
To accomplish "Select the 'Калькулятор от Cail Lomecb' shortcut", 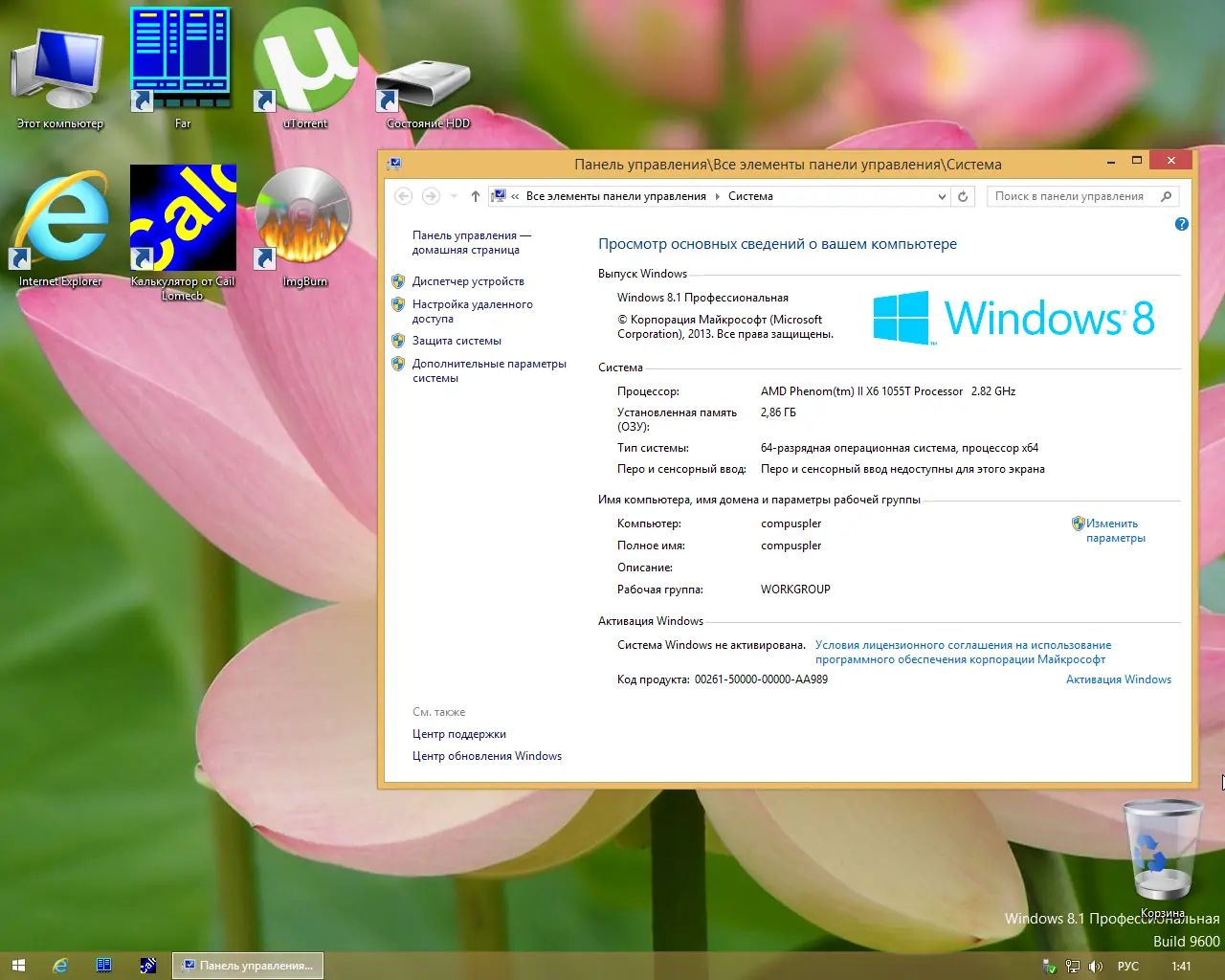I will click(x=183, y=233).
